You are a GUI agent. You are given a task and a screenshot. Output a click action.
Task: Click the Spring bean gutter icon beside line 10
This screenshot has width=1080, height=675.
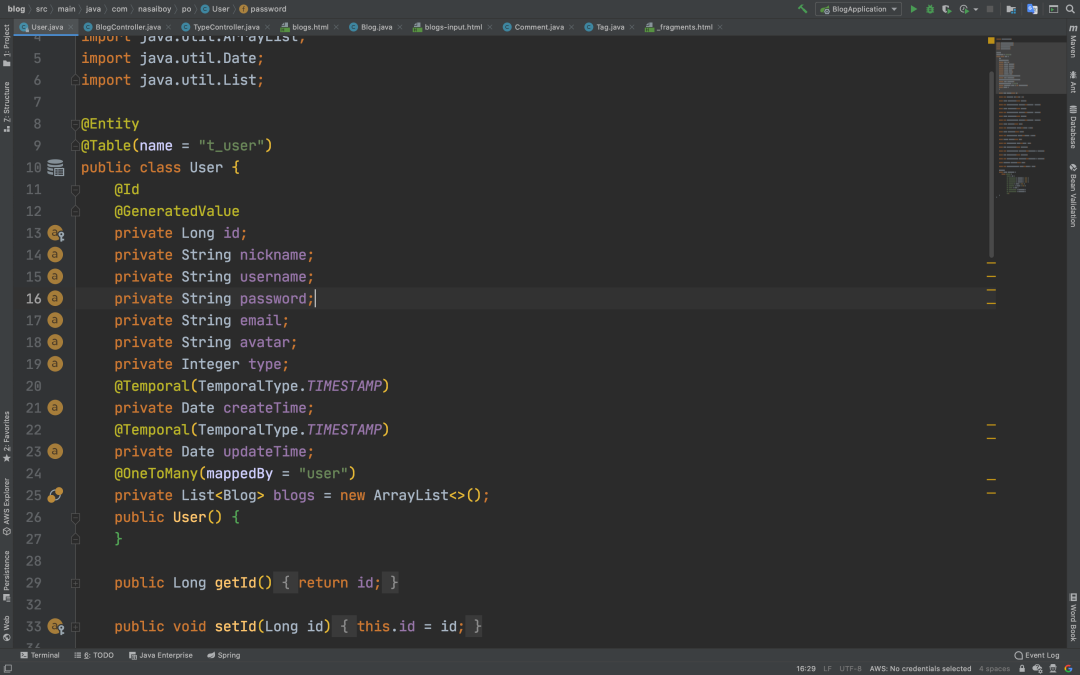coord(56,167)
